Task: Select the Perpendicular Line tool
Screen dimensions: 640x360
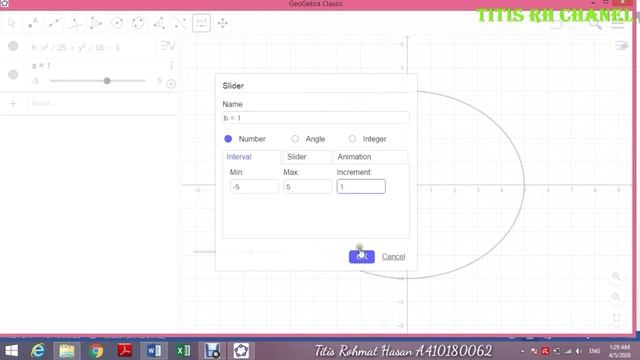Action: 75,23
